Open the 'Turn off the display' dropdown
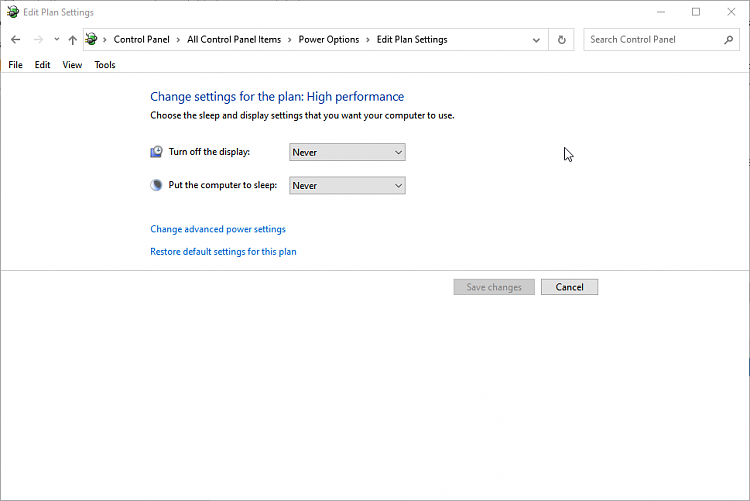Screen dimensions: 750x501 [347, 152]
